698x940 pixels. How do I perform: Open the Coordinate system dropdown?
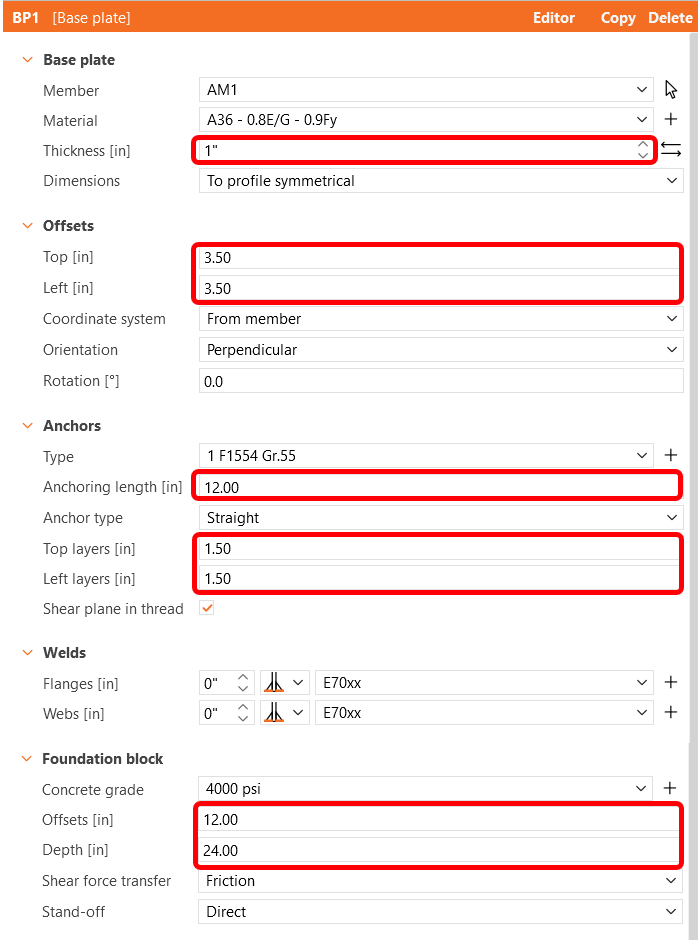pyautogui.click(x=440, y=318)
